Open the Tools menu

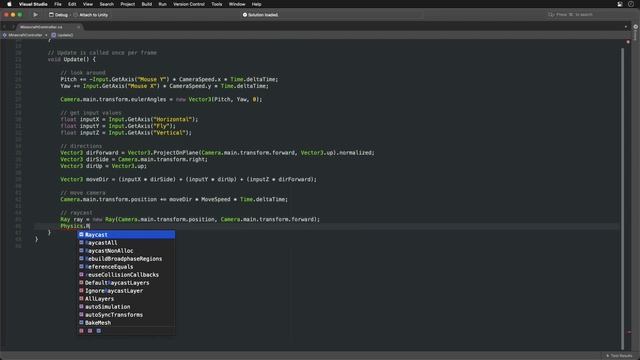(217, 4)
